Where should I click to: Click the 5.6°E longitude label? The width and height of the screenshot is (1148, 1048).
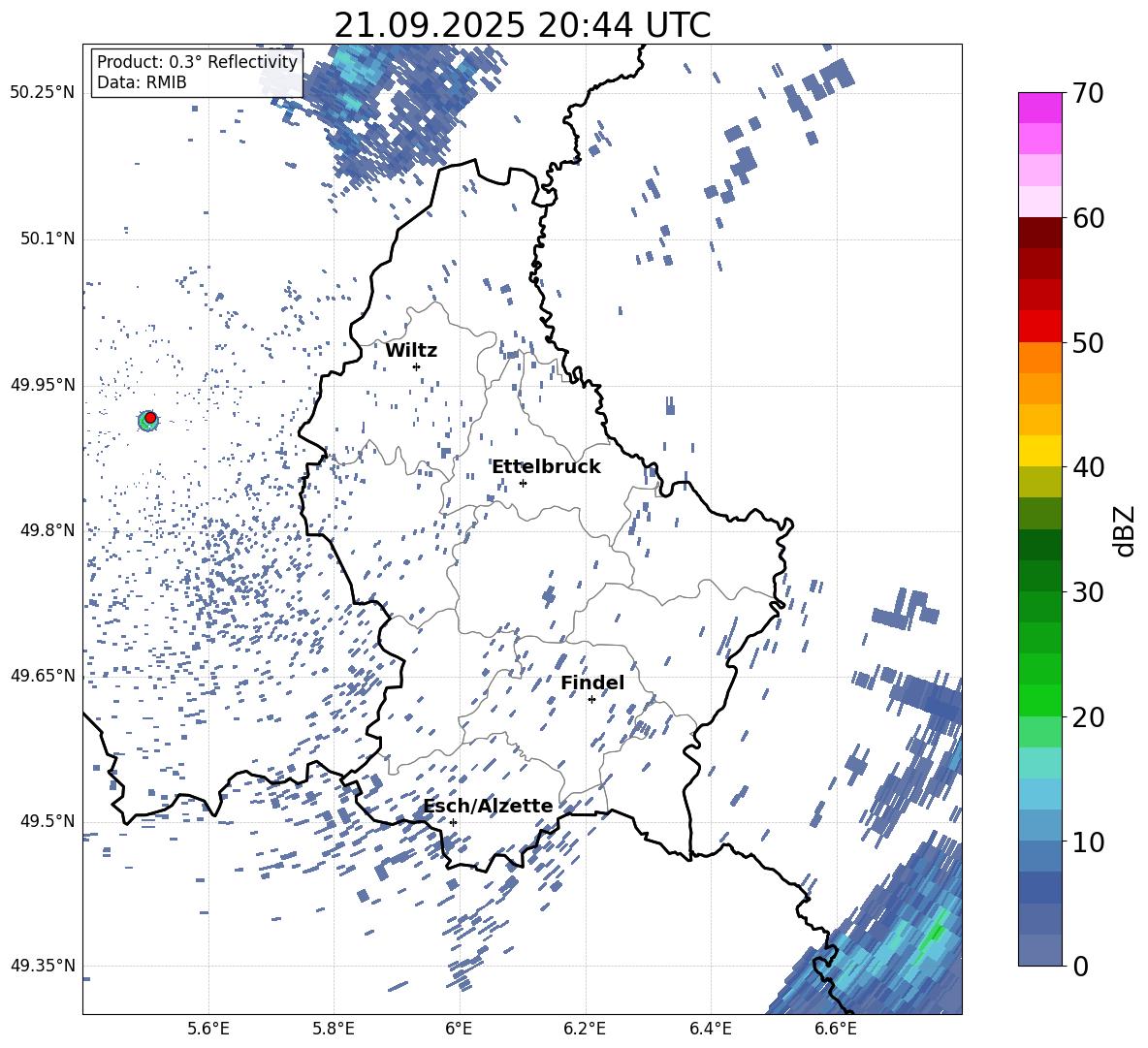pyautogui.click(x=208, y=1029)
